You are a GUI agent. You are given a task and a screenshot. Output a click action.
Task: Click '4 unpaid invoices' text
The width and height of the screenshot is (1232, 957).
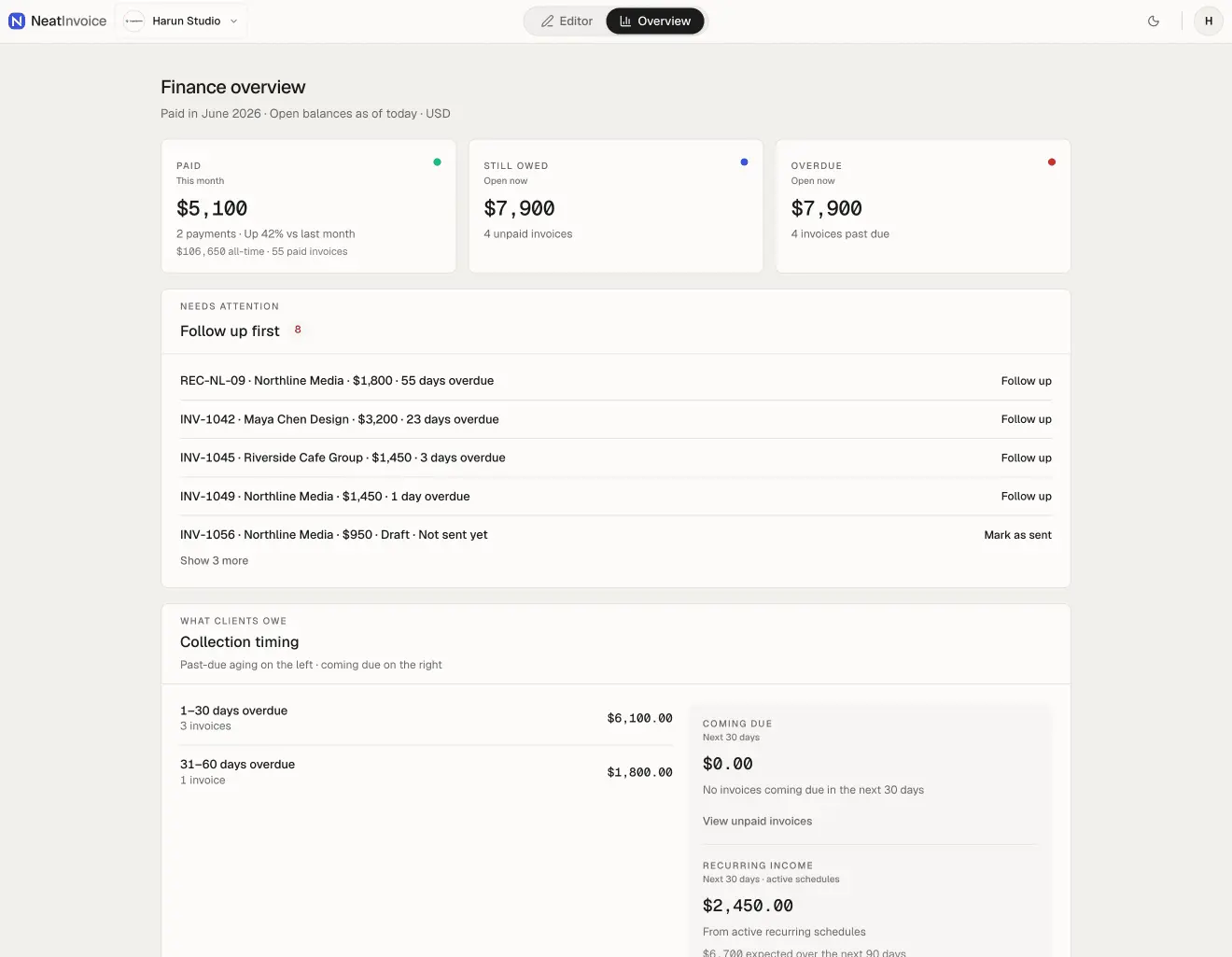coord(528,233)
